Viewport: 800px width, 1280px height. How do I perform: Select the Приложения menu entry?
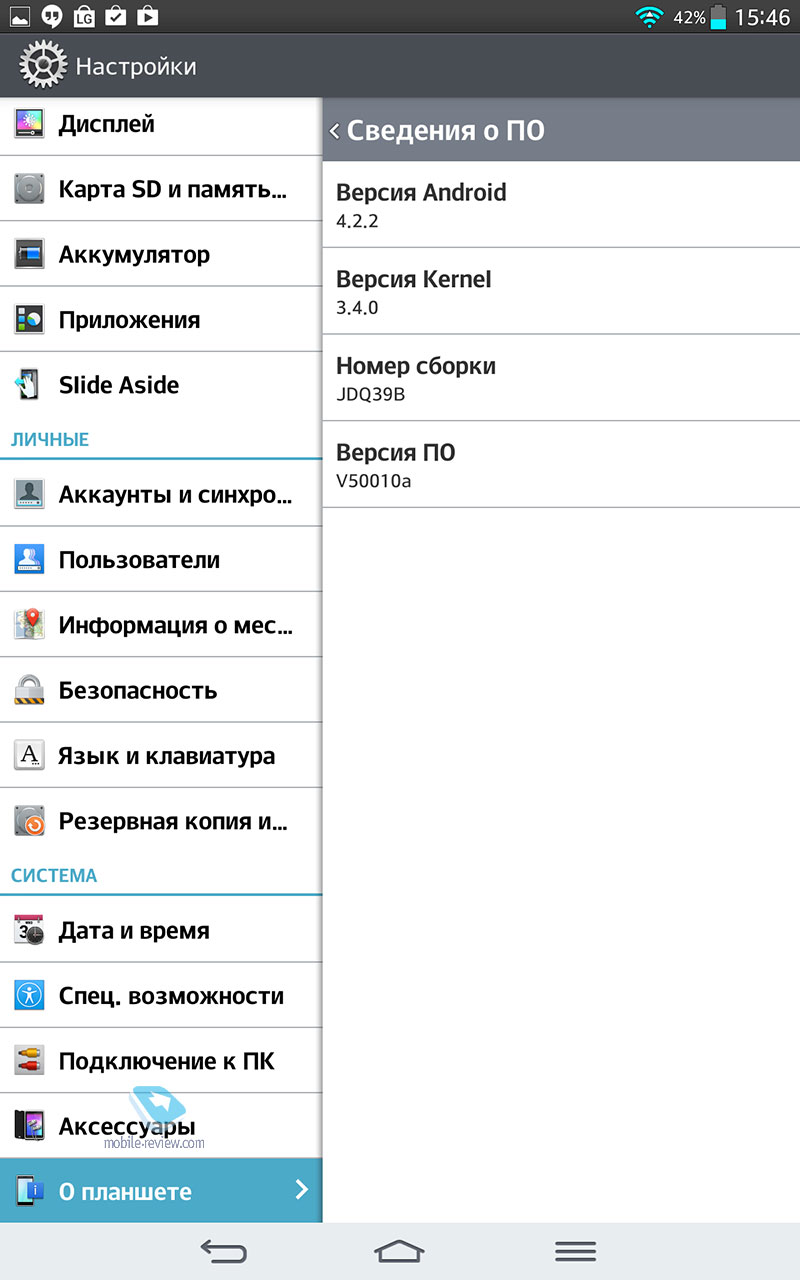point(161,320)
